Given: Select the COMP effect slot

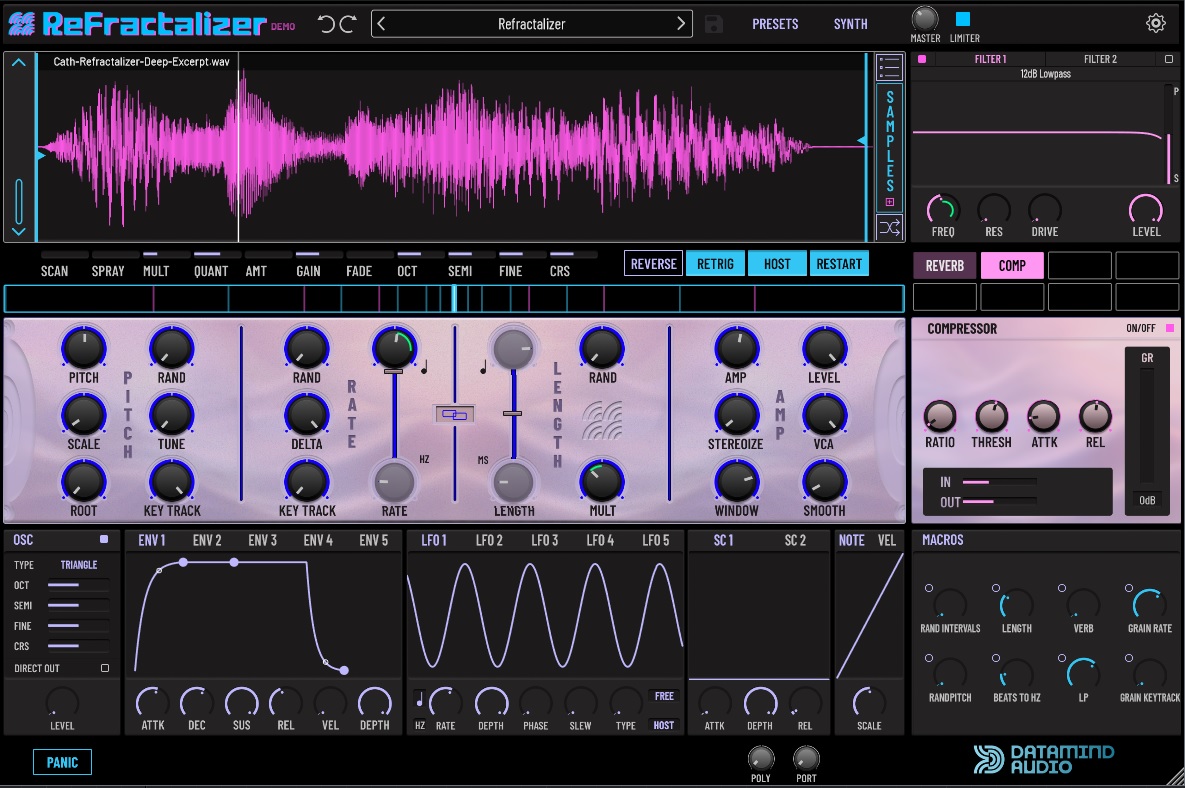Looking at the screenshot, I should pyautogui.click(x=1012, y=266).
